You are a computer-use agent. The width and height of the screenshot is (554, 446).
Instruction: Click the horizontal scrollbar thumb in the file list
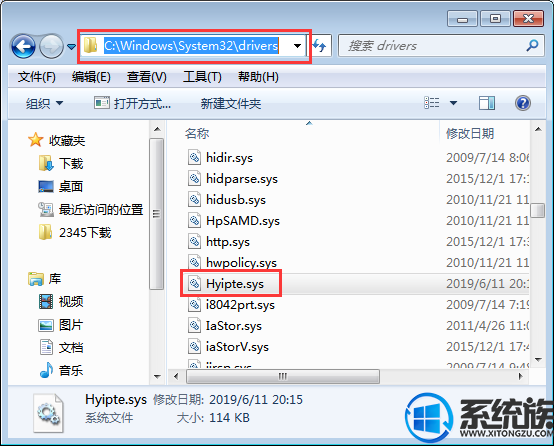pos(283,376)
